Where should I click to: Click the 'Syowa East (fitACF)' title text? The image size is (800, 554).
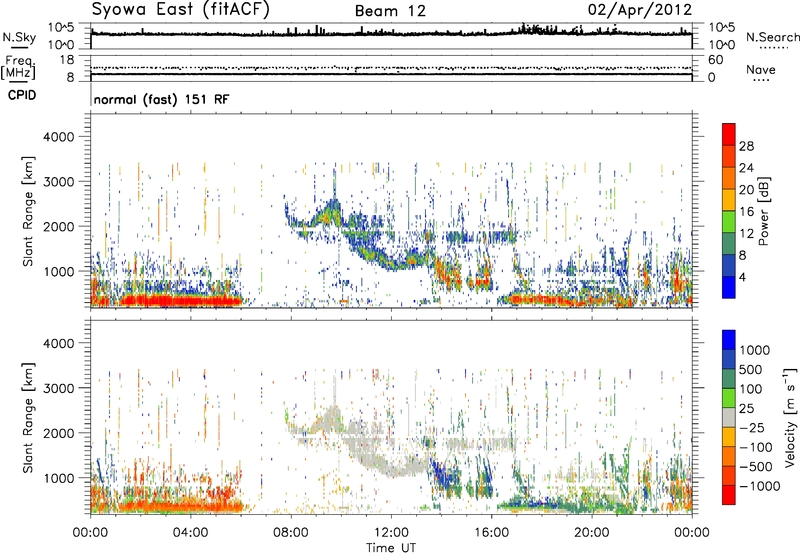181,9
